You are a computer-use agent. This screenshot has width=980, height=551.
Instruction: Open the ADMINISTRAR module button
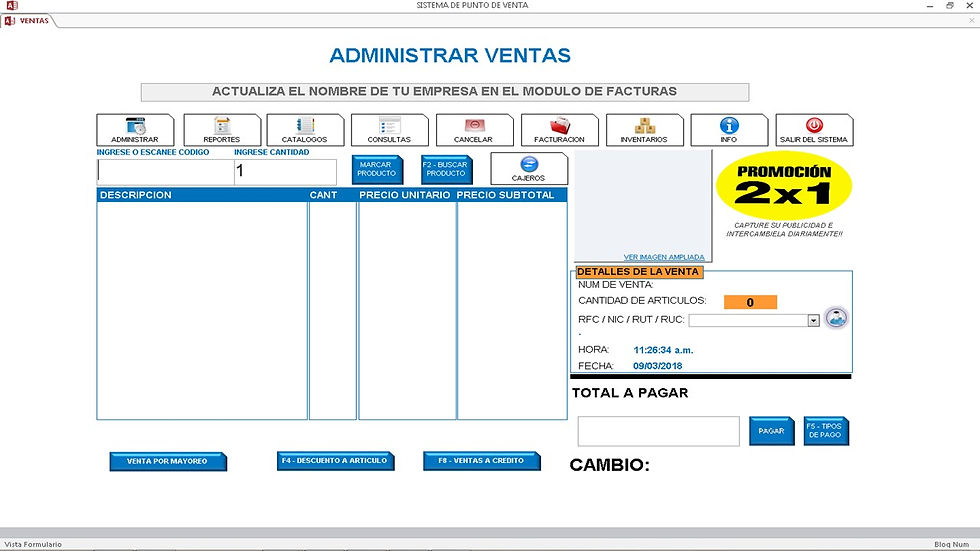pos(136,130)
